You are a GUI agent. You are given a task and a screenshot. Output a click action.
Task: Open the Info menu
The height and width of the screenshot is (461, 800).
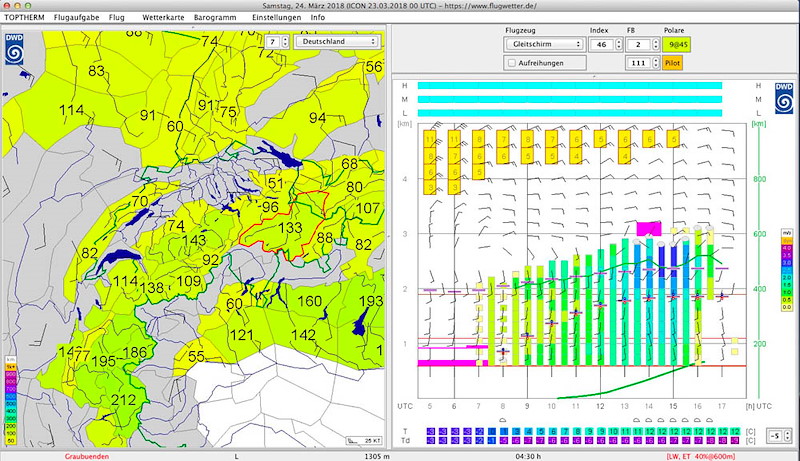coord(318,17)
